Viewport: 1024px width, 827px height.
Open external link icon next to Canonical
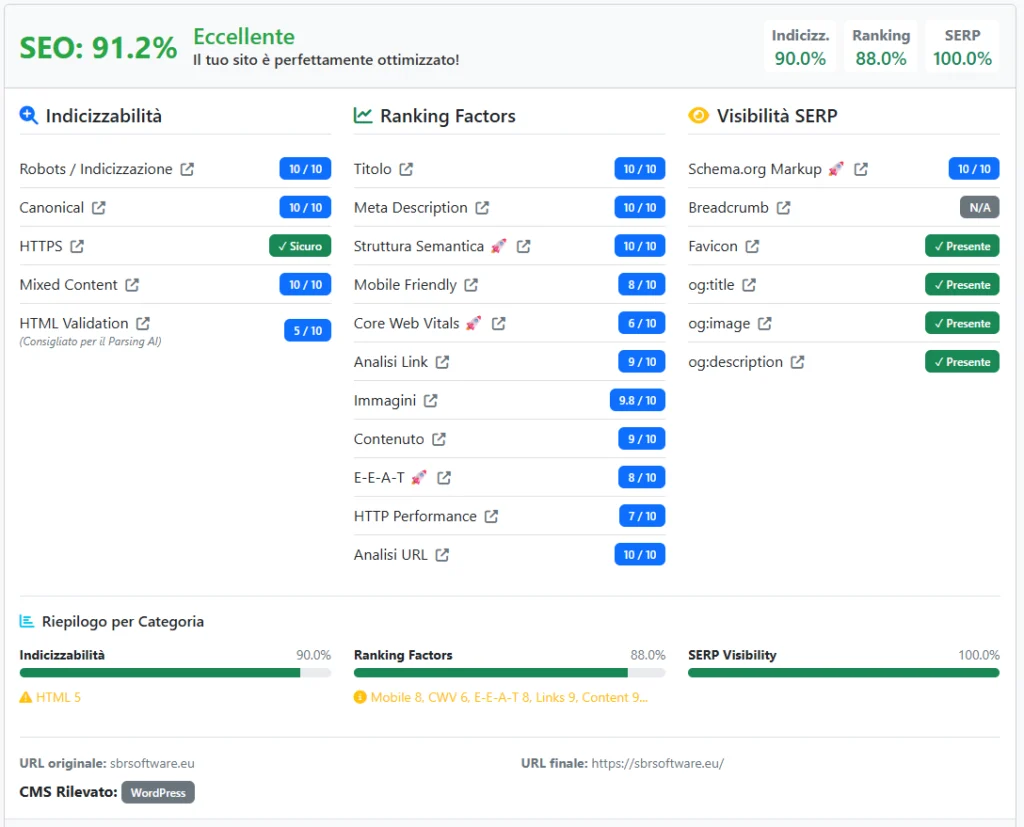pos(98,208)
